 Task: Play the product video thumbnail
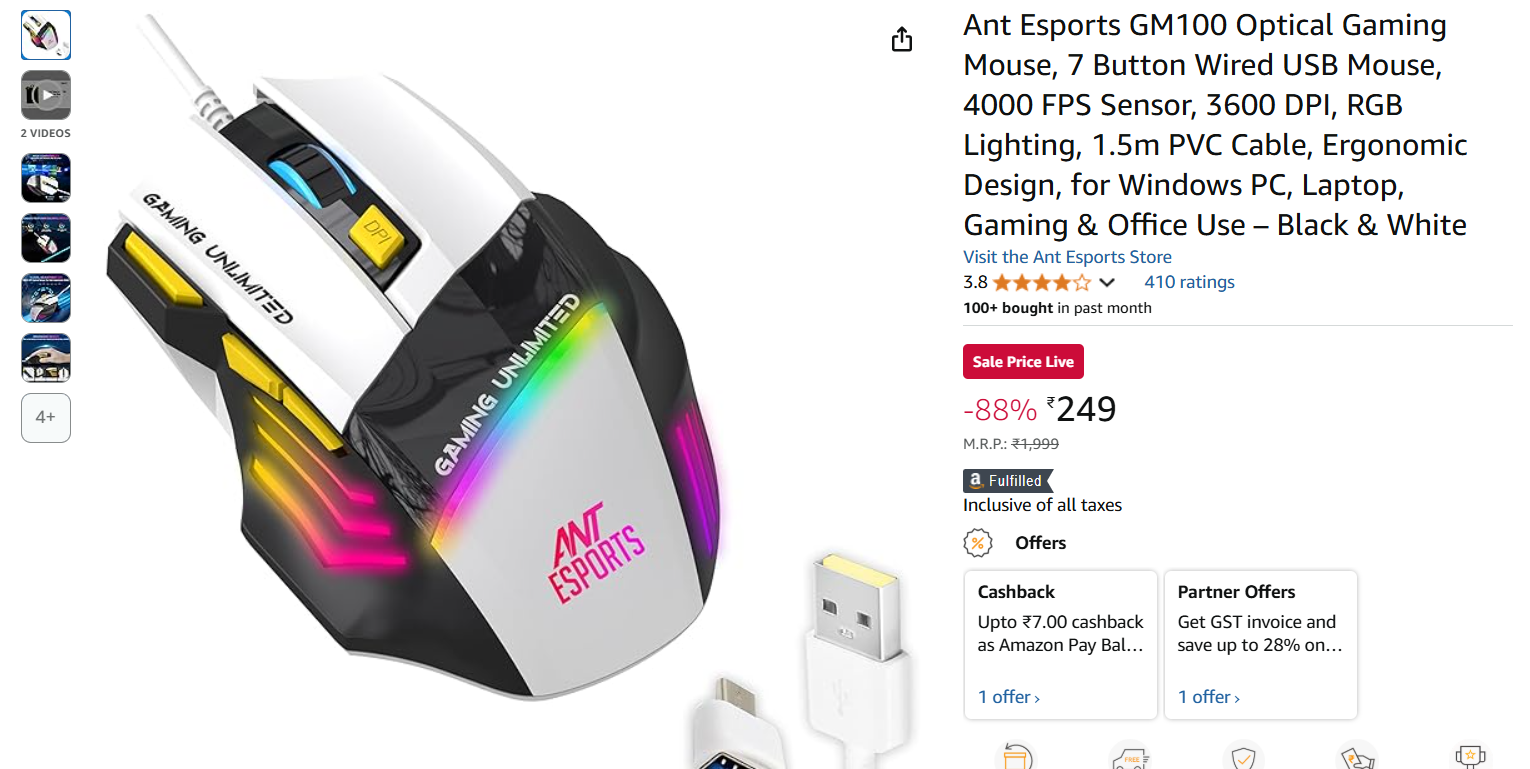pos(46,95)
